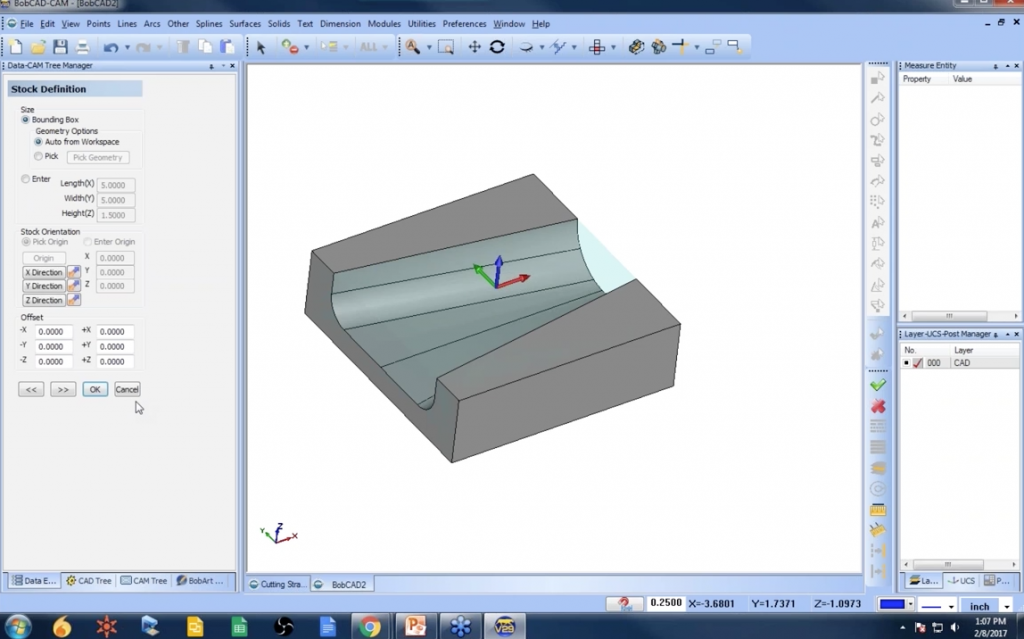Click the -X offset input field
Screen dimensions: 1024x639
52,332
